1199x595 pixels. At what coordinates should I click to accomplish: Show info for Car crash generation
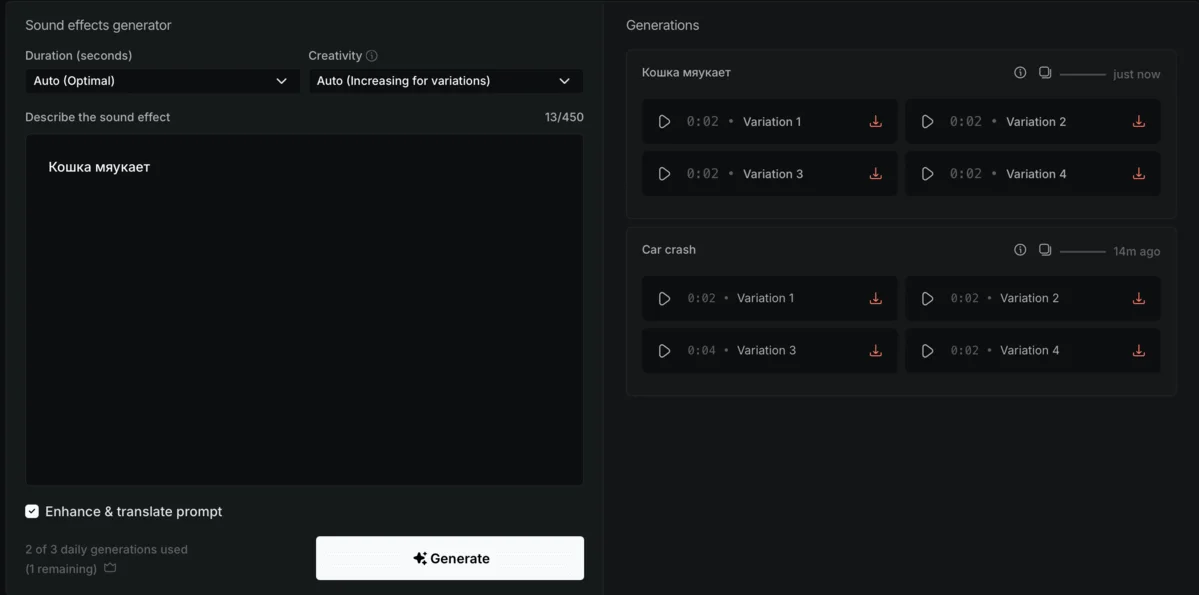coord(1020,250)
